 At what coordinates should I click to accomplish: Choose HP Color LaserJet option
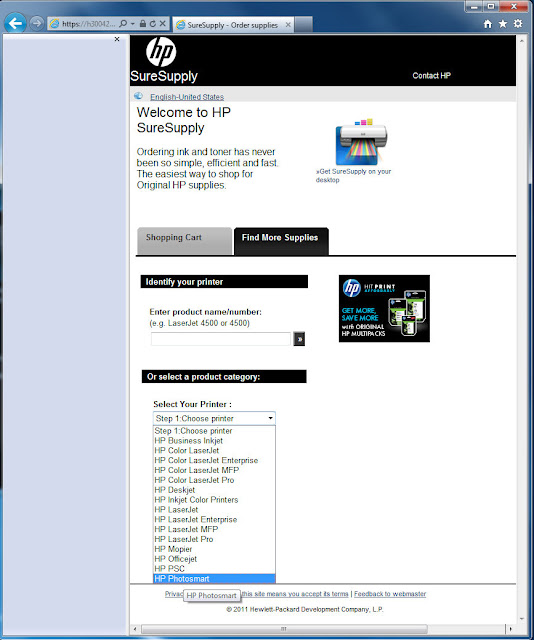coord(214,450)
